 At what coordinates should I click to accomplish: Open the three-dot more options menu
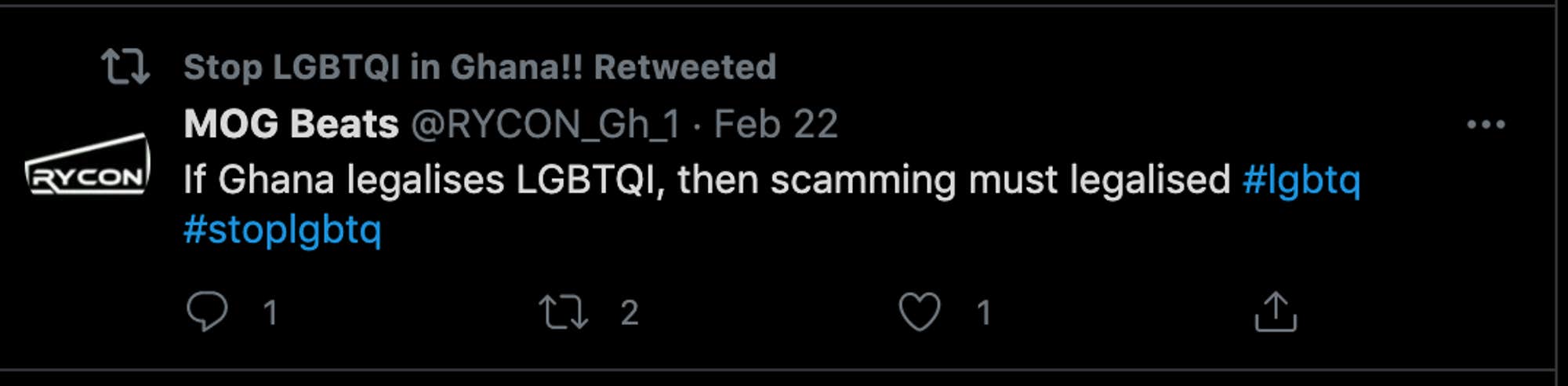pyautogui.click(x=1486, y=124)
